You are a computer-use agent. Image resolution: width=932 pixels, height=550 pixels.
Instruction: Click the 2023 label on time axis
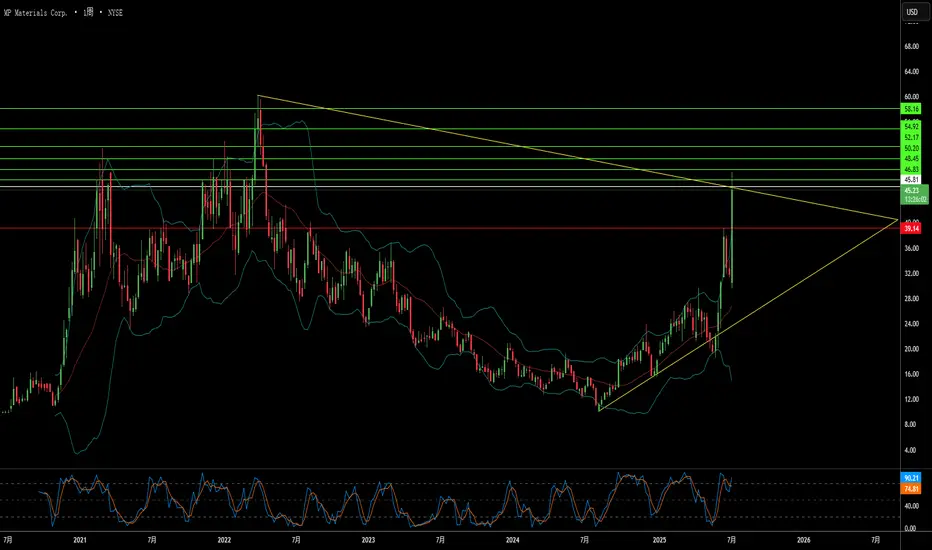pyautogui.click(x=368, y=540)
